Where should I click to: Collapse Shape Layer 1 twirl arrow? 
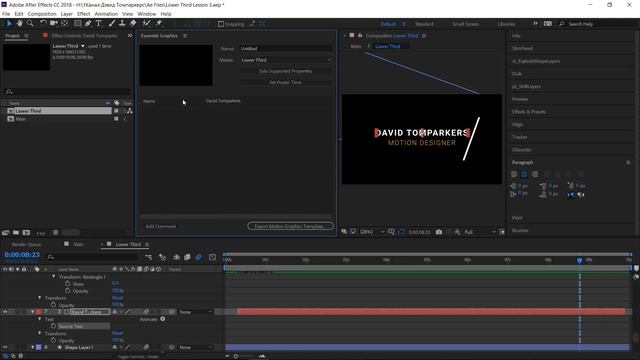pyautogui.click(x=32, y=347)
